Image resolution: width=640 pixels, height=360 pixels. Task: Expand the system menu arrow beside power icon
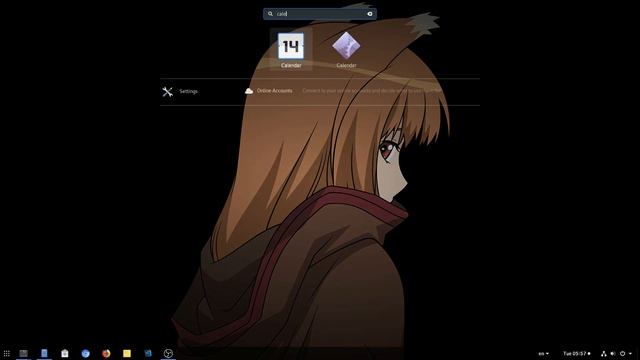pyautogui.click(x=631, y=353)
